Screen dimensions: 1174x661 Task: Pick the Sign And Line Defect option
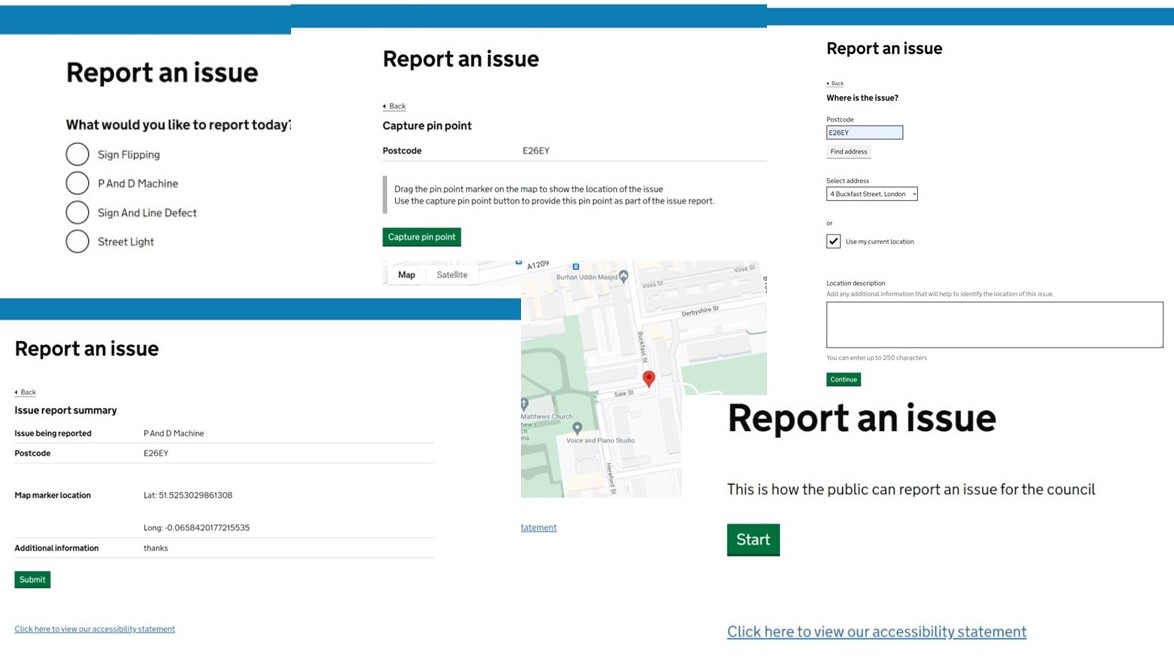tap(77, 212)
